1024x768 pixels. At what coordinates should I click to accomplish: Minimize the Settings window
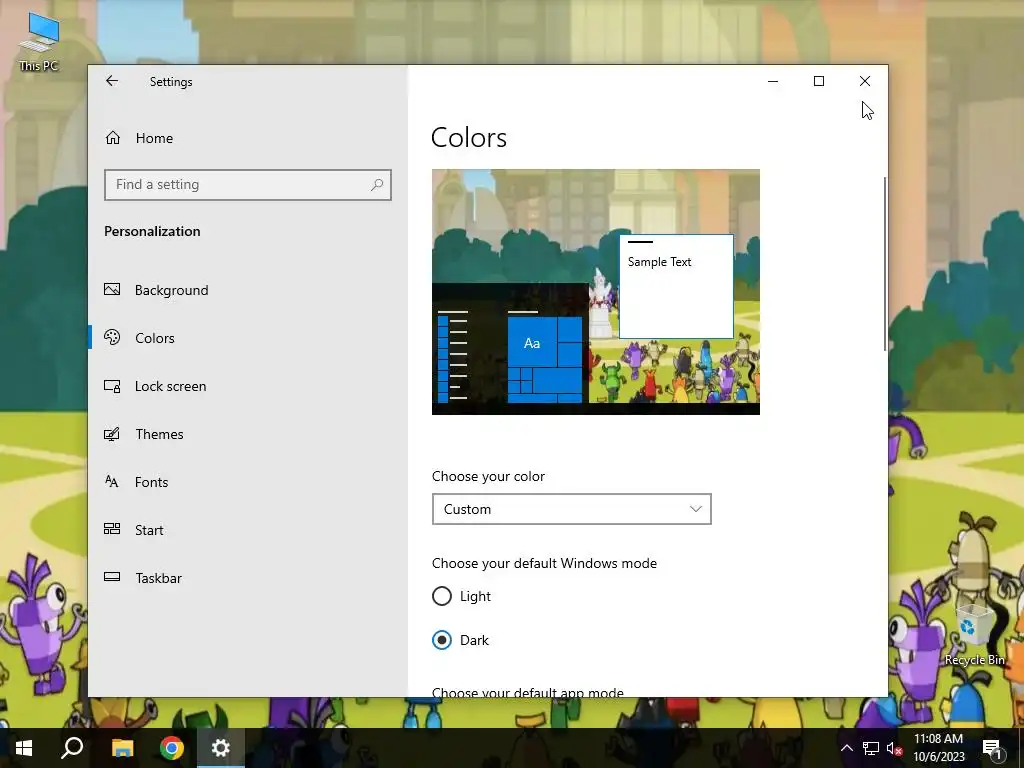[x=773, y=81]
